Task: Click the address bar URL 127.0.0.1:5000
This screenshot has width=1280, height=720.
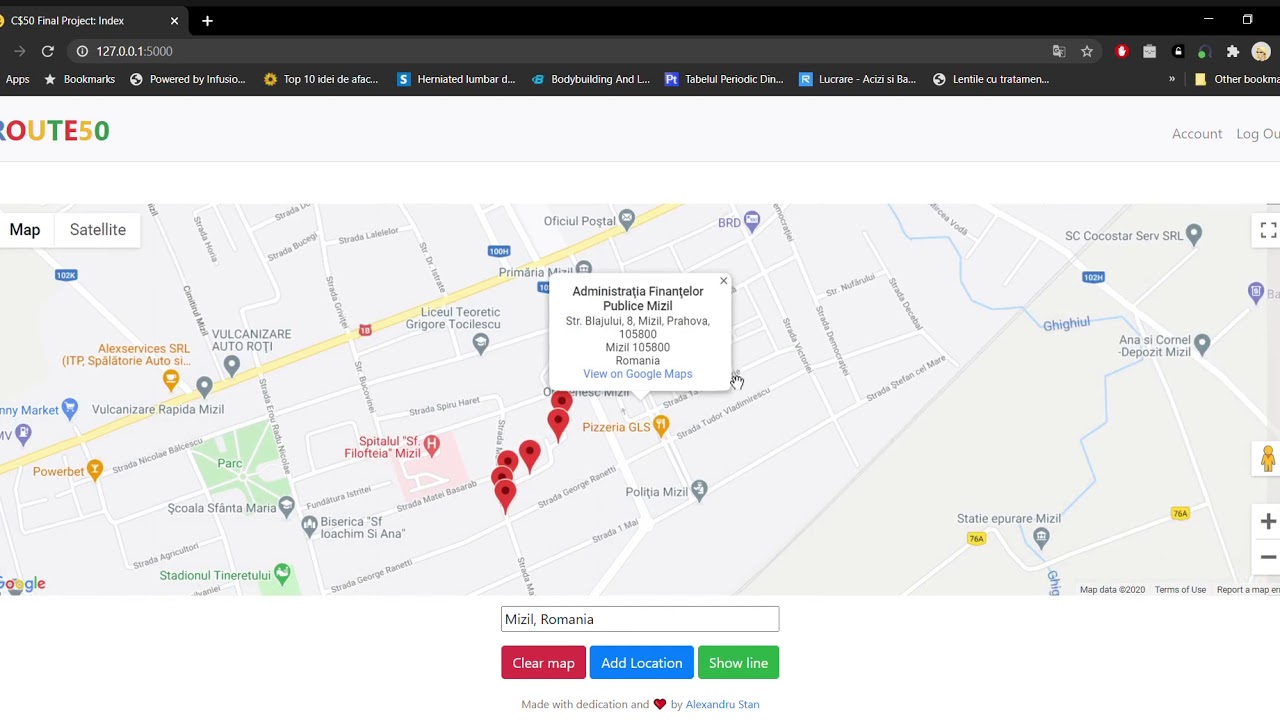Action: pos(134,51)
